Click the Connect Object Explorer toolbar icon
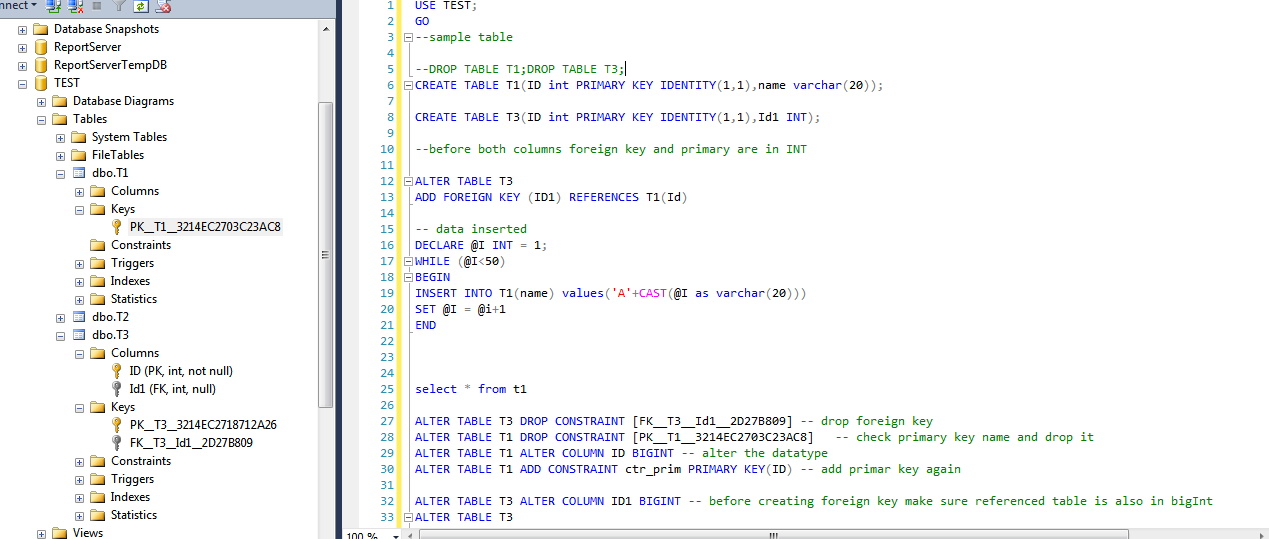Image resolution: width=1269 pixels, height=539 pixels. [x=55, y=6]
